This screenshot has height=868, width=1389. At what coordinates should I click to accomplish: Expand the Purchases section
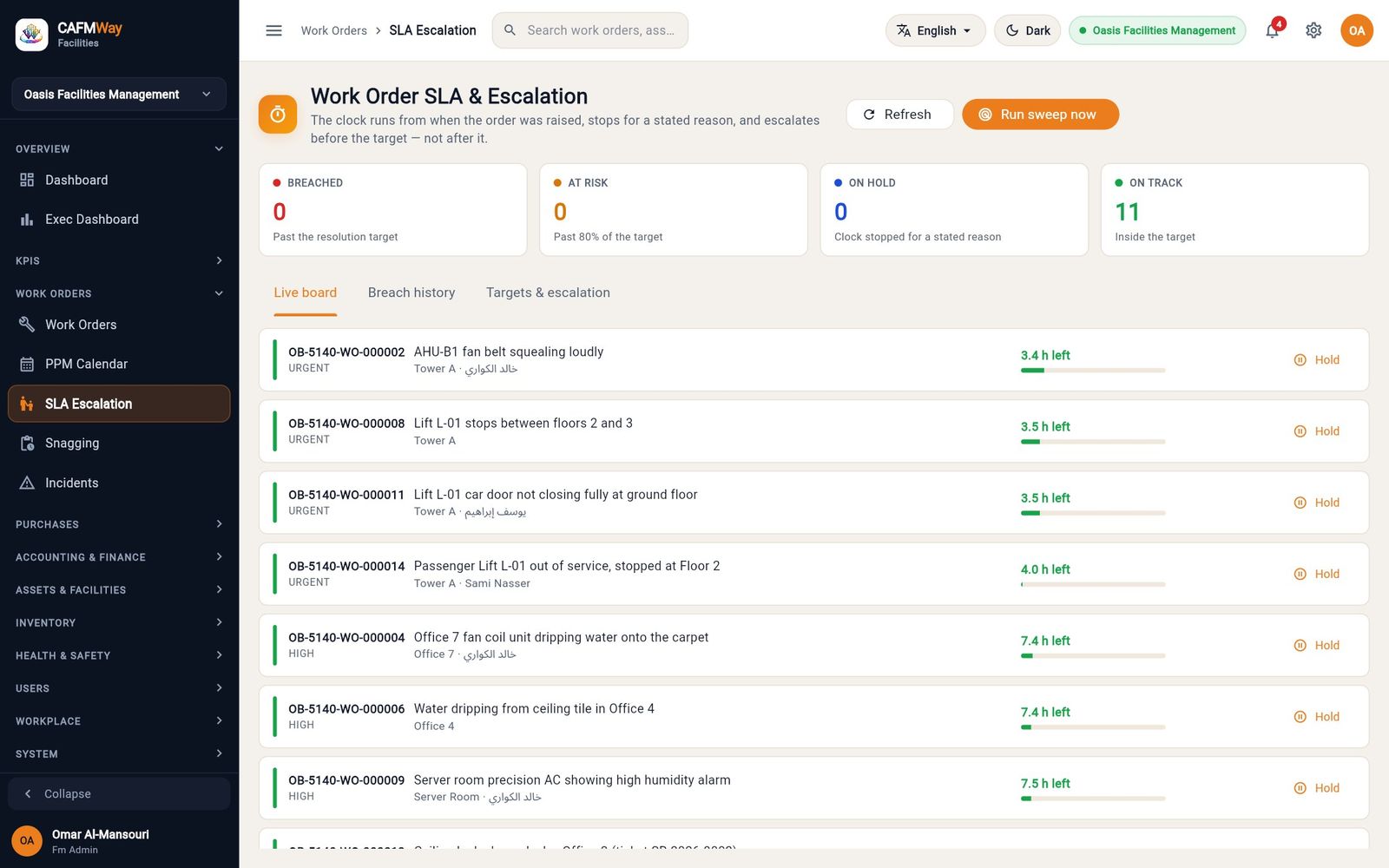tap(119, 524)
